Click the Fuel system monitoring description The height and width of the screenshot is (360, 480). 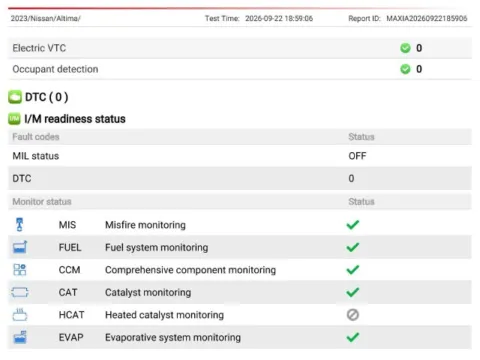click(x=157, y=248)
